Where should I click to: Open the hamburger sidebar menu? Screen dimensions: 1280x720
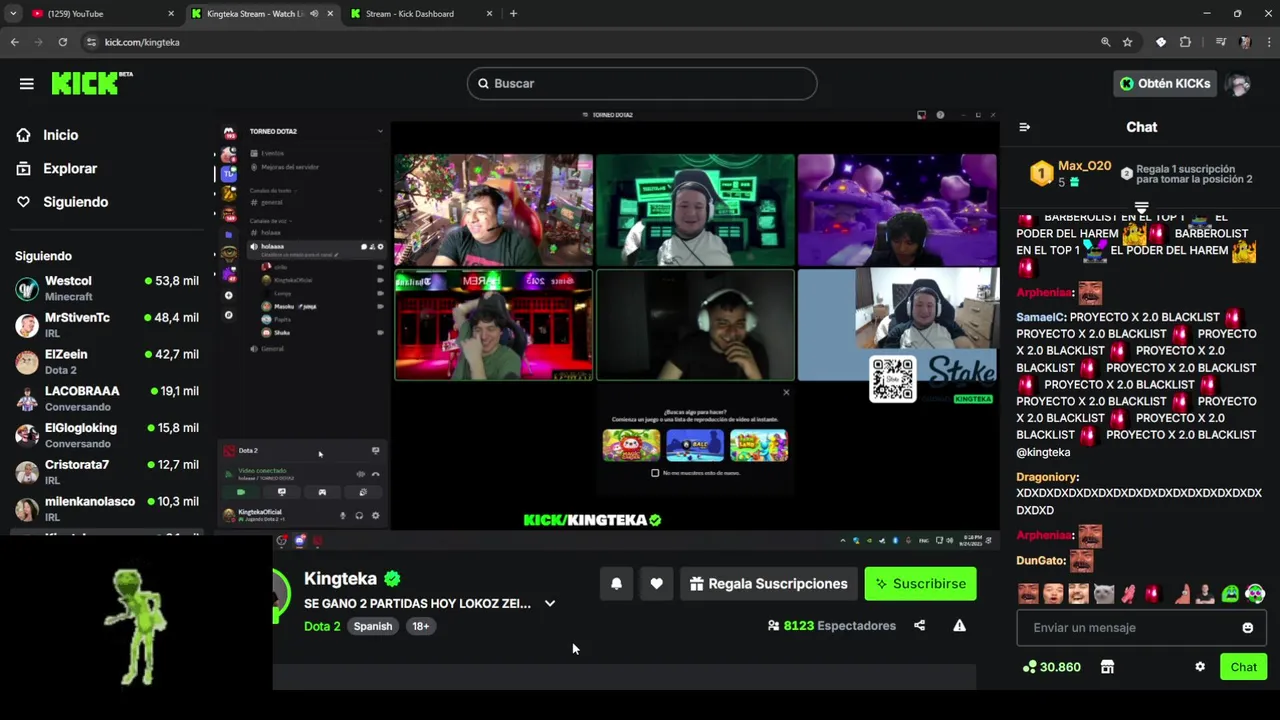pos(26,84)
